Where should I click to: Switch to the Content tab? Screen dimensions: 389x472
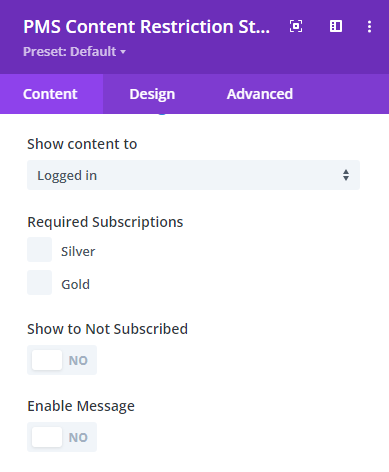(x=50, y=94)
